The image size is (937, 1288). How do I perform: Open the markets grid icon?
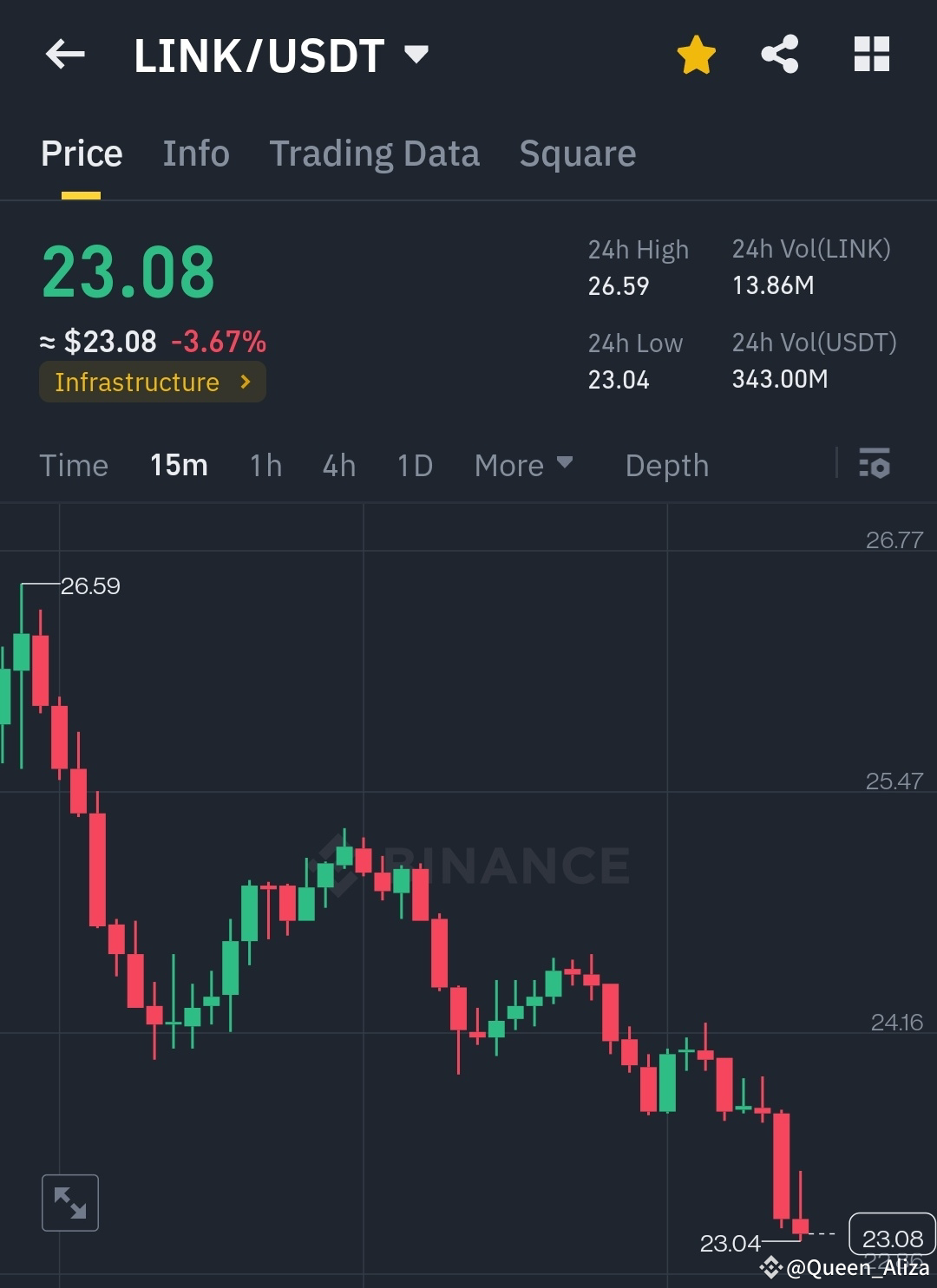click(871, 54)
